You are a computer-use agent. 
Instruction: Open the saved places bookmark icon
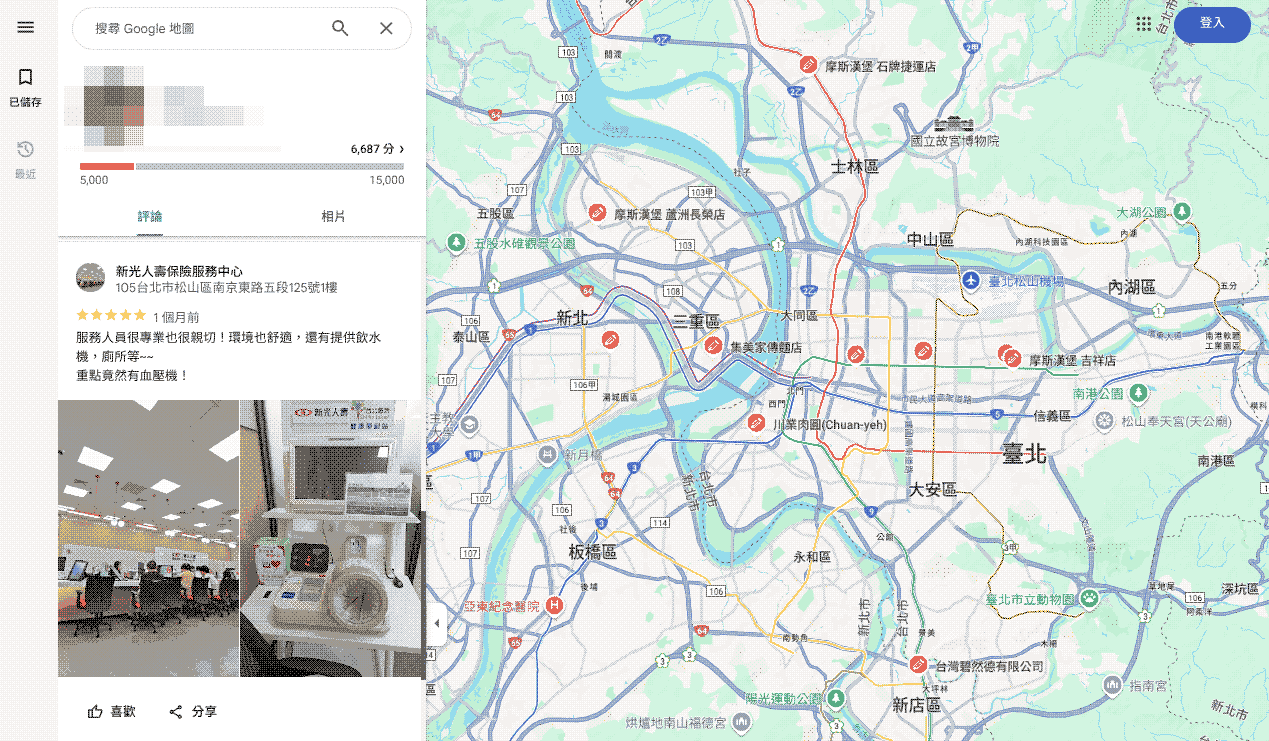[26, 78]
